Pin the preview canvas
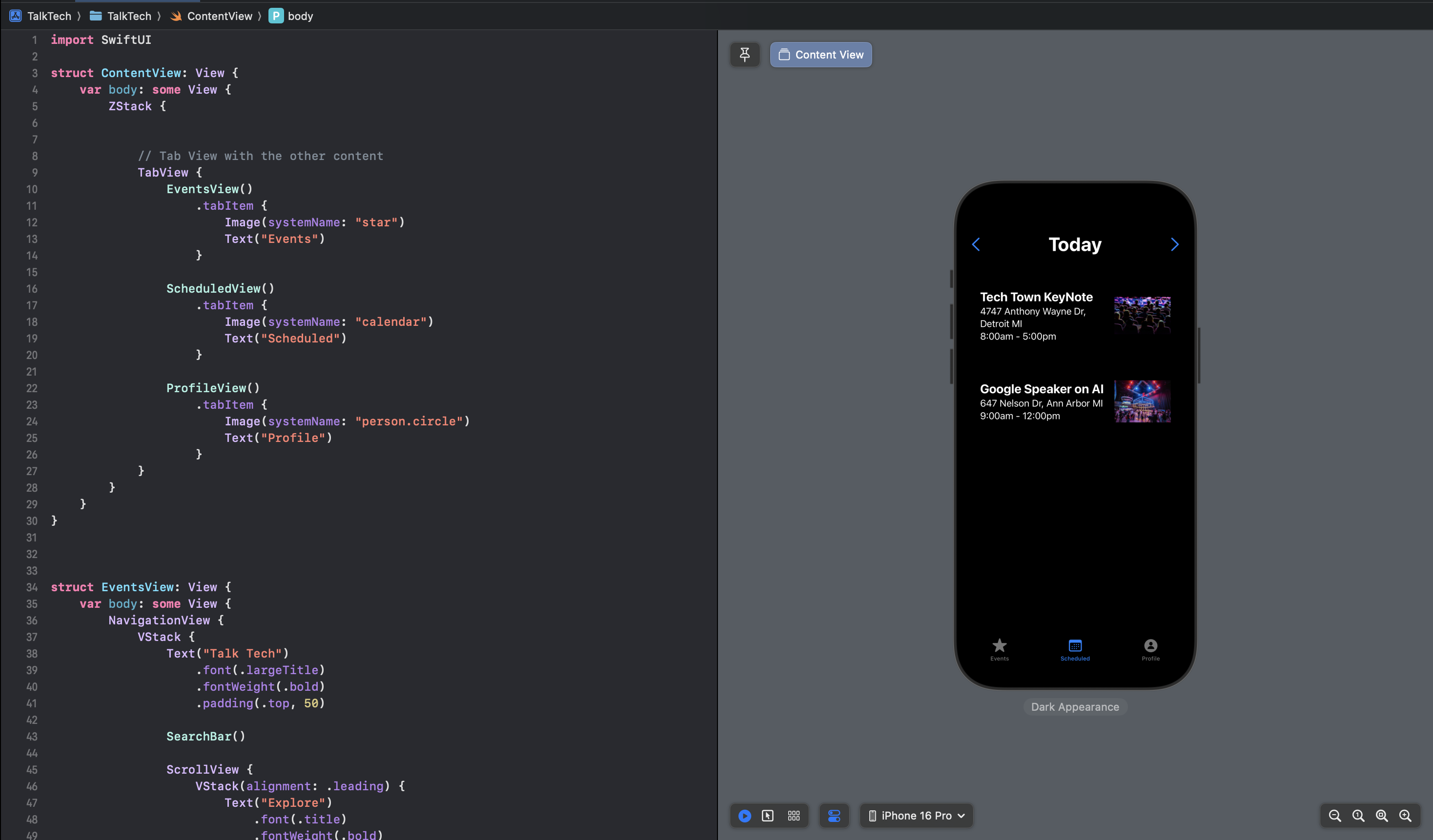The height and width of the screenshot is (840, 1433). 744,55
